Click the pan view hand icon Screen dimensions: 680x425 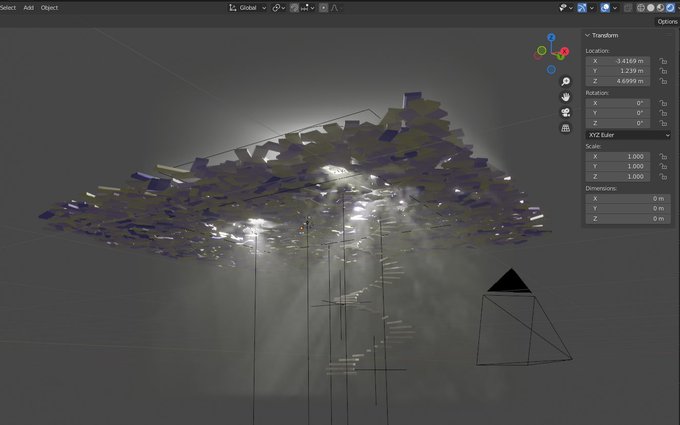(566, 97)
